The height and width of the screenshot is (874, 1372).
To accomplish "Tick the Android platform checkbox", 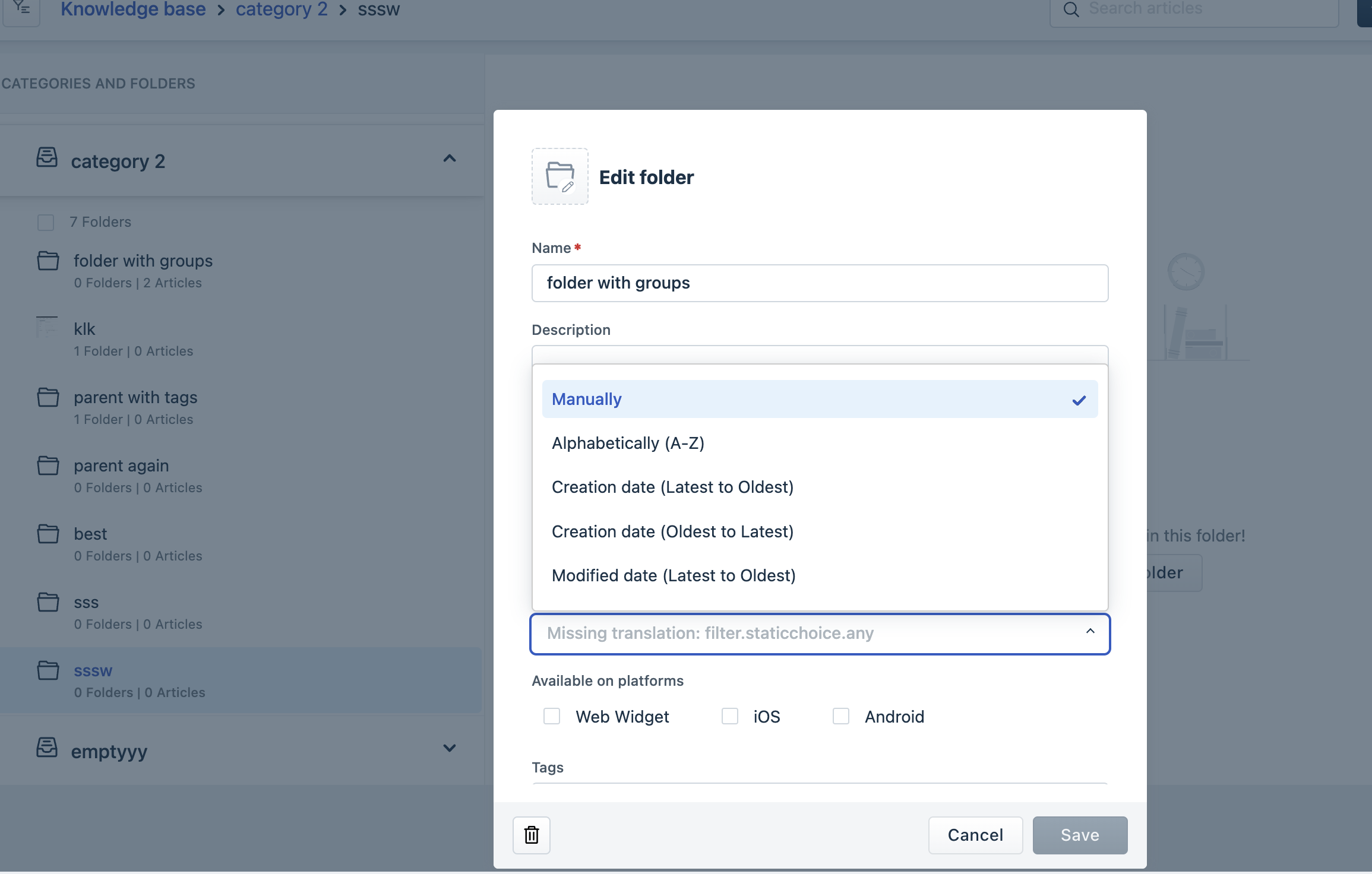I will tap(841, 716).
